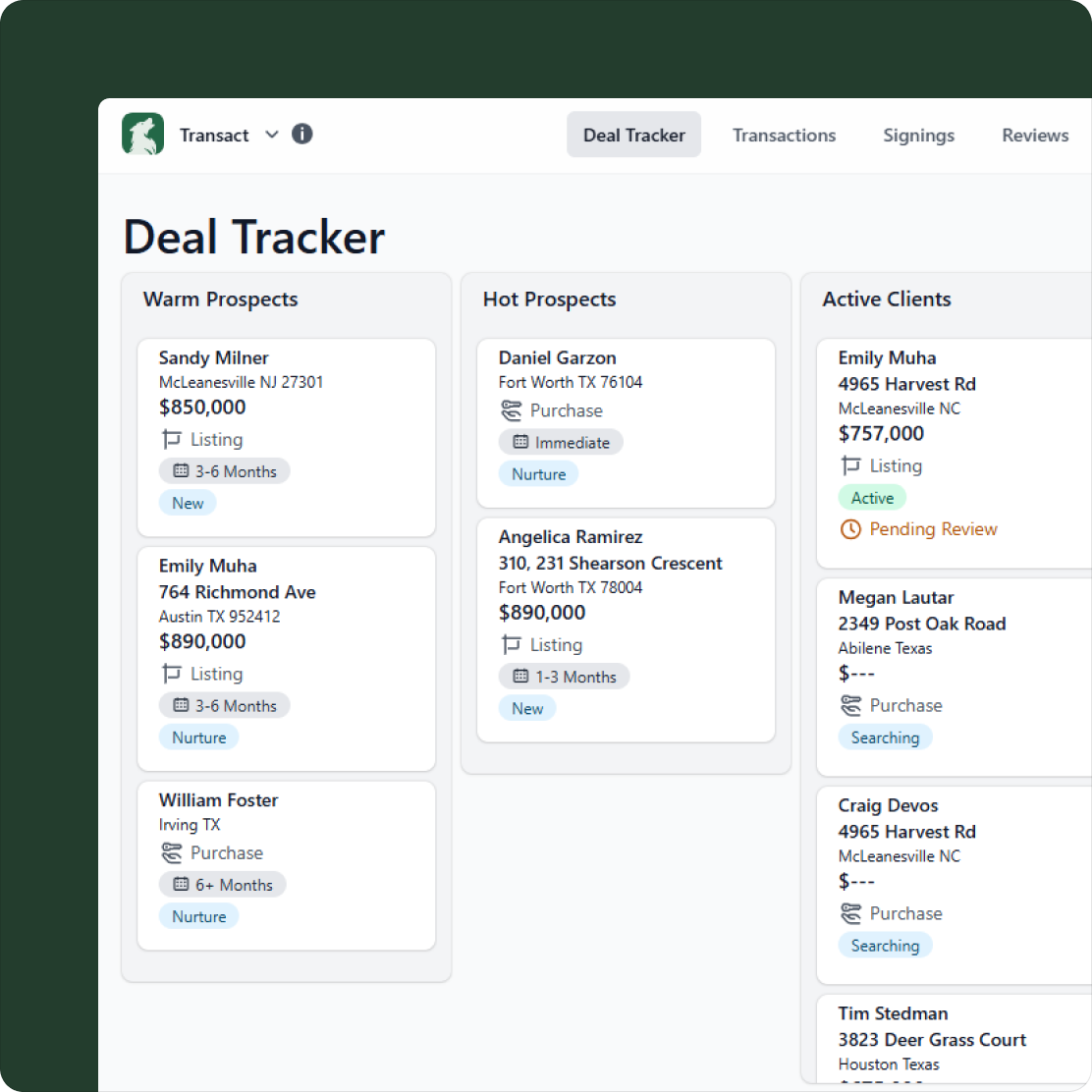Open William Foster's prospect card name
This screenshot has height=1092, width=1092.
[219, 800]
